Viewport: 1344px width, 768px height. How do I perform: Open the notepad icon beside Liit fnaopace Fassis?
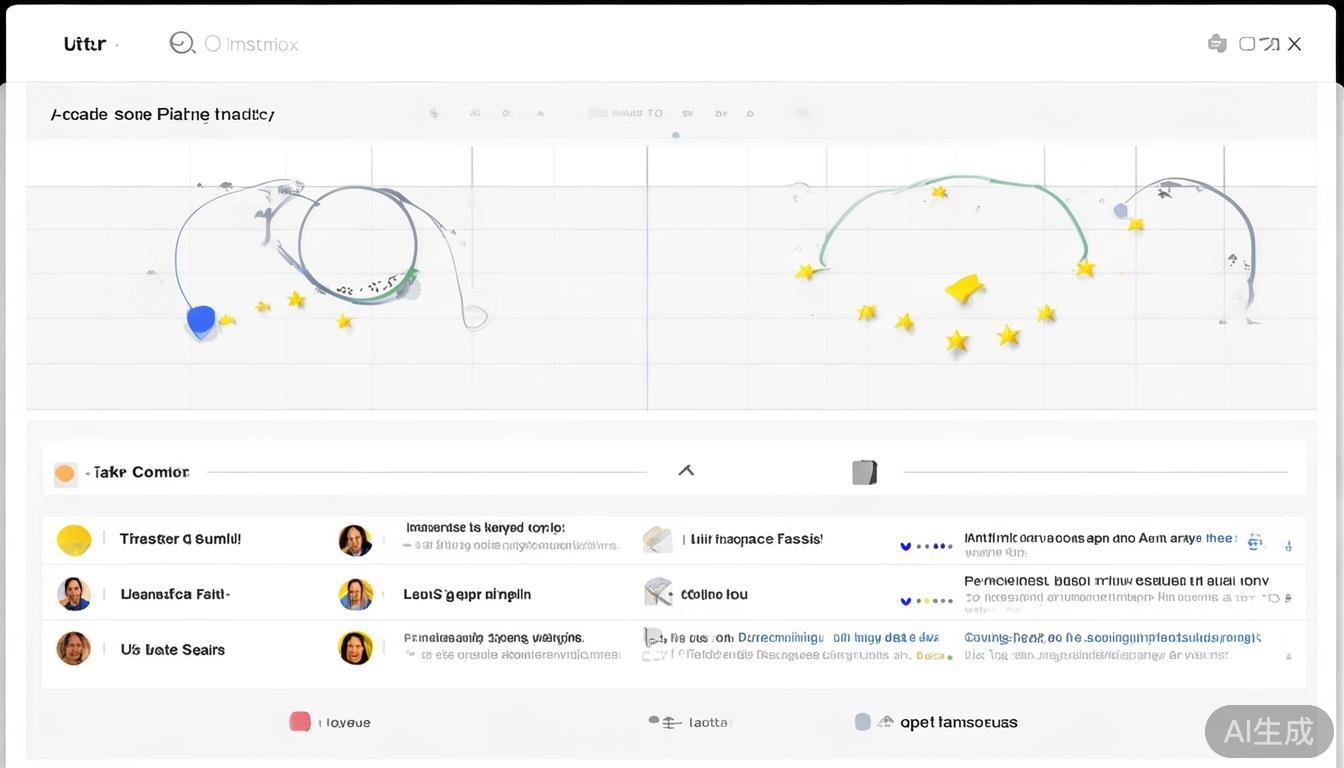point(657,539)
